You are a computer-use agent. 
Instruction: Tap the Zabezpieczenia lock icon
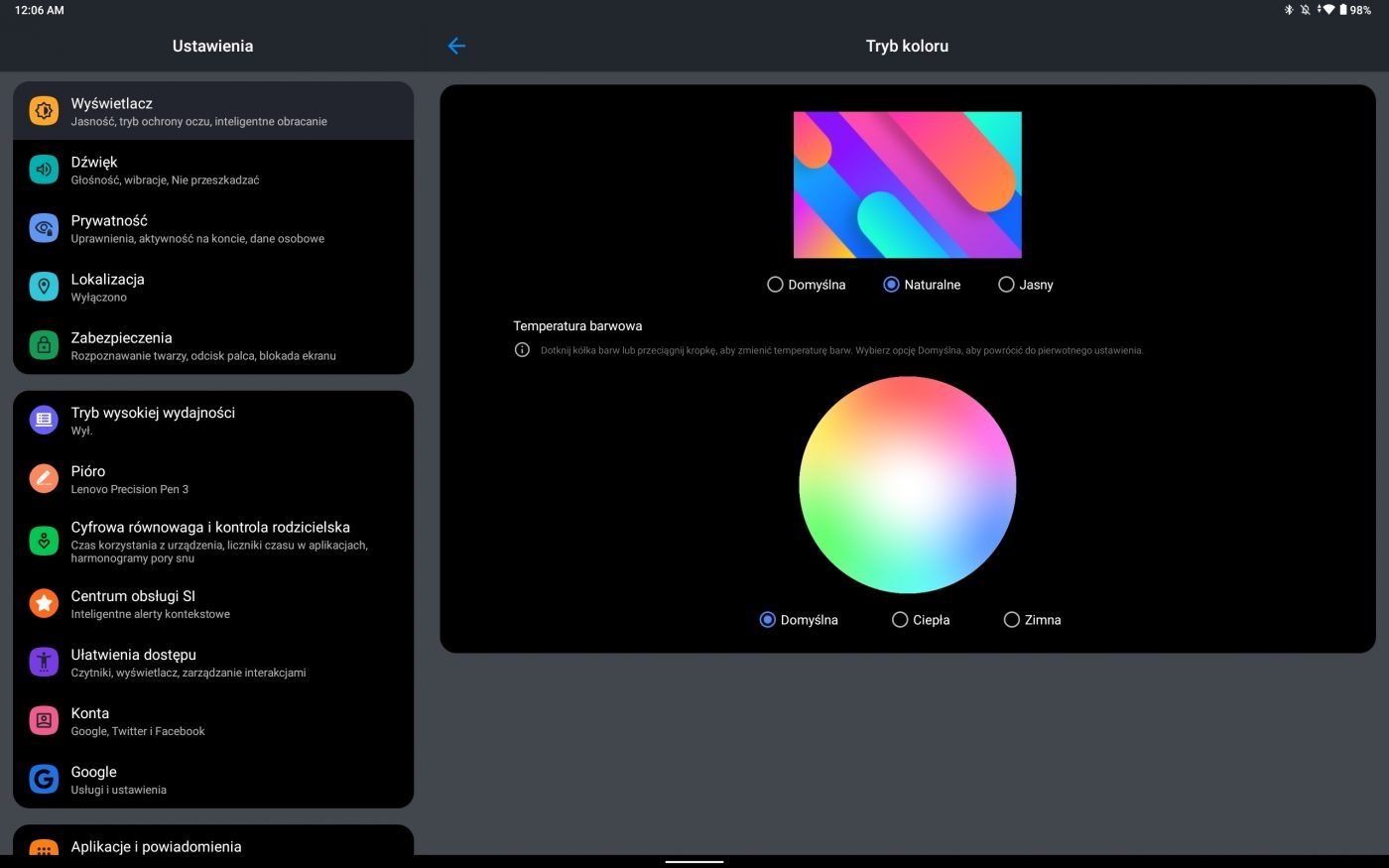click(x=44, y=345)
